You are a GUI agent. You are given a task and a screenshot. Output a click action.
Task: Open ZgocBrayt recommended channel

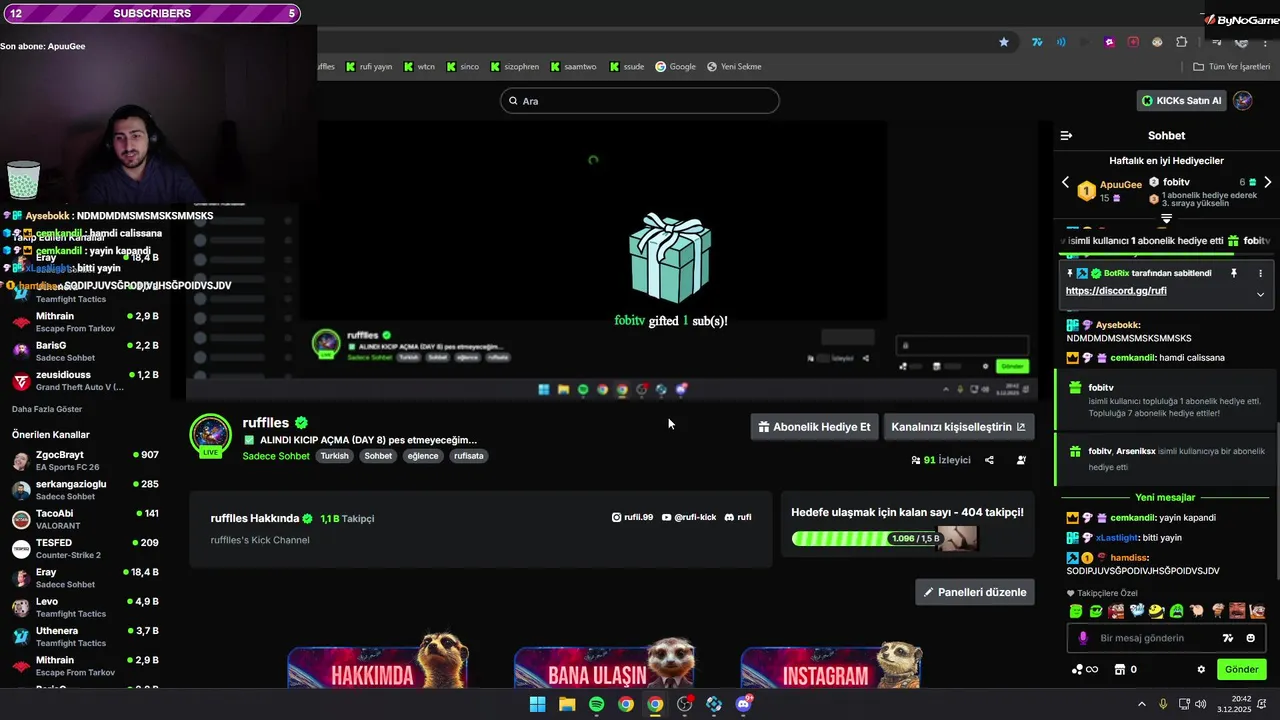(85, 460)
